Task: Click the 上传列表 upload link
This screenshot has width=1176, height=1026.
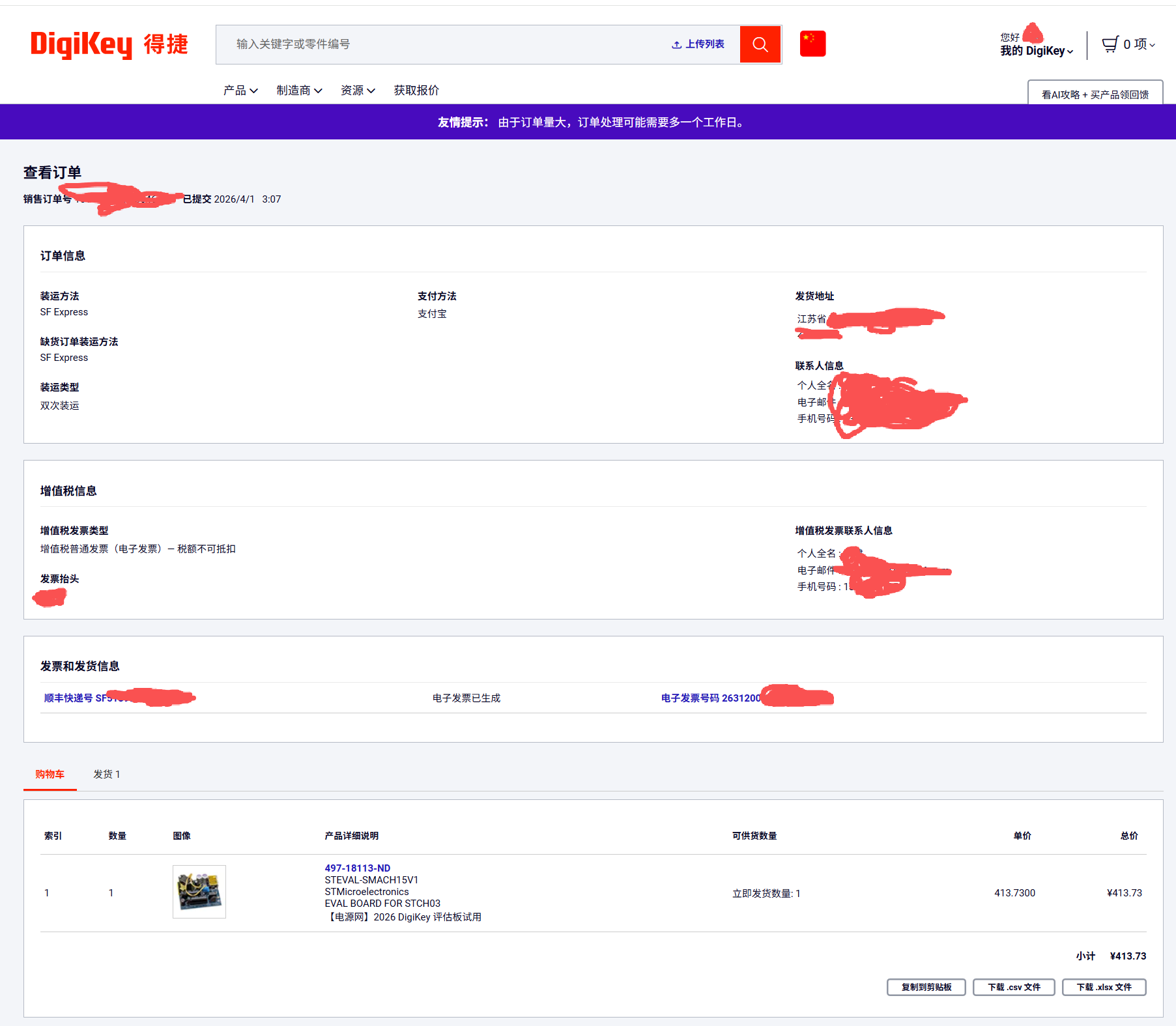Action: click(x=698, y=44)
